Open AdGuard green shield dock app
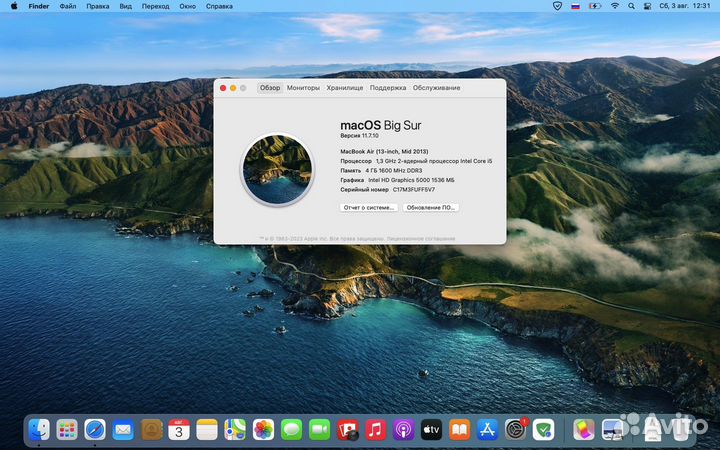The image size is (720, 450). pos(544,430)
